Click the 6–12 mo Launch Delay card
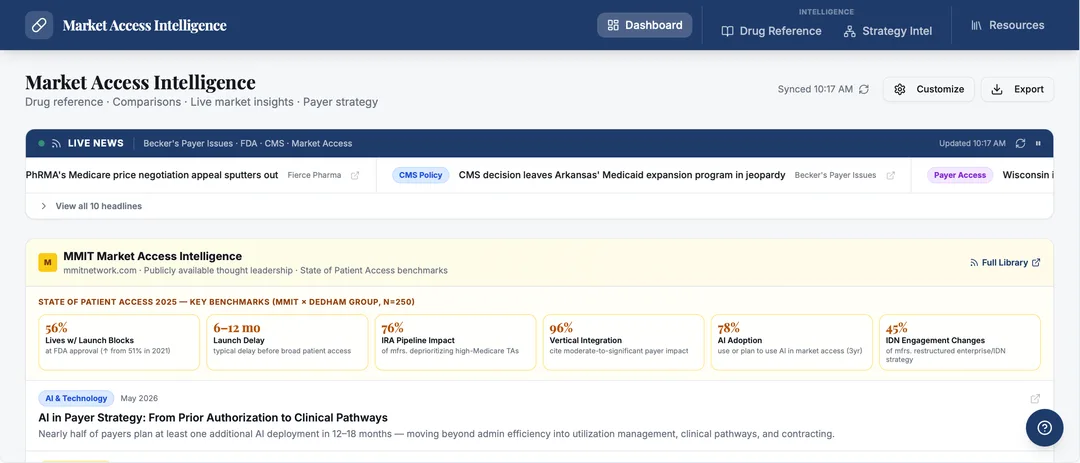Screen dimensions: 1080x463 click(x=287, y=342)
